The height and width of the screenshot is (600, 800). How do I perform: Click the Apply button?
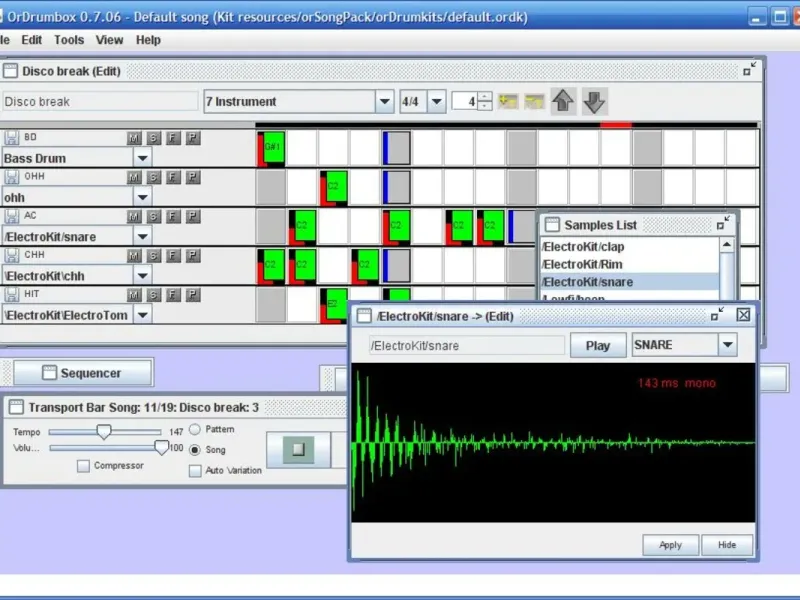[670, 545]
